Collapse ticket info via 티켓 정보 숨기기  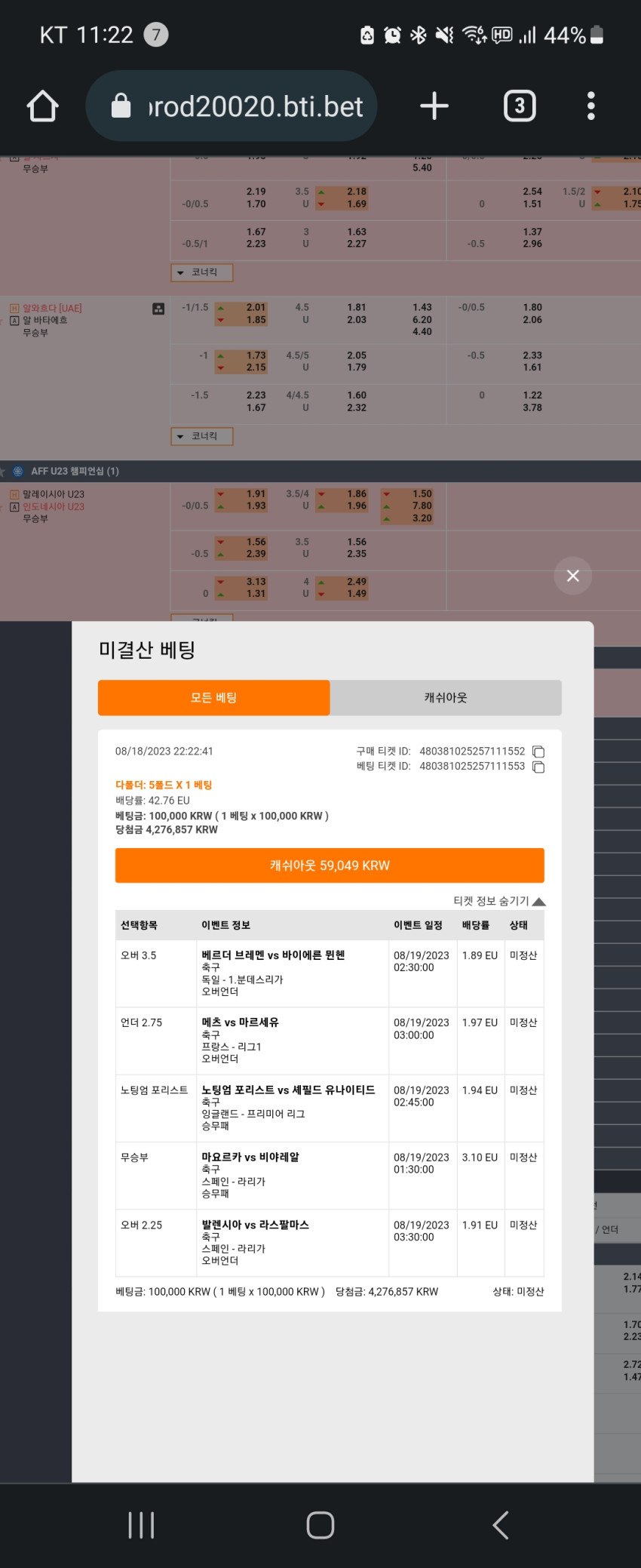click(499, 901)
